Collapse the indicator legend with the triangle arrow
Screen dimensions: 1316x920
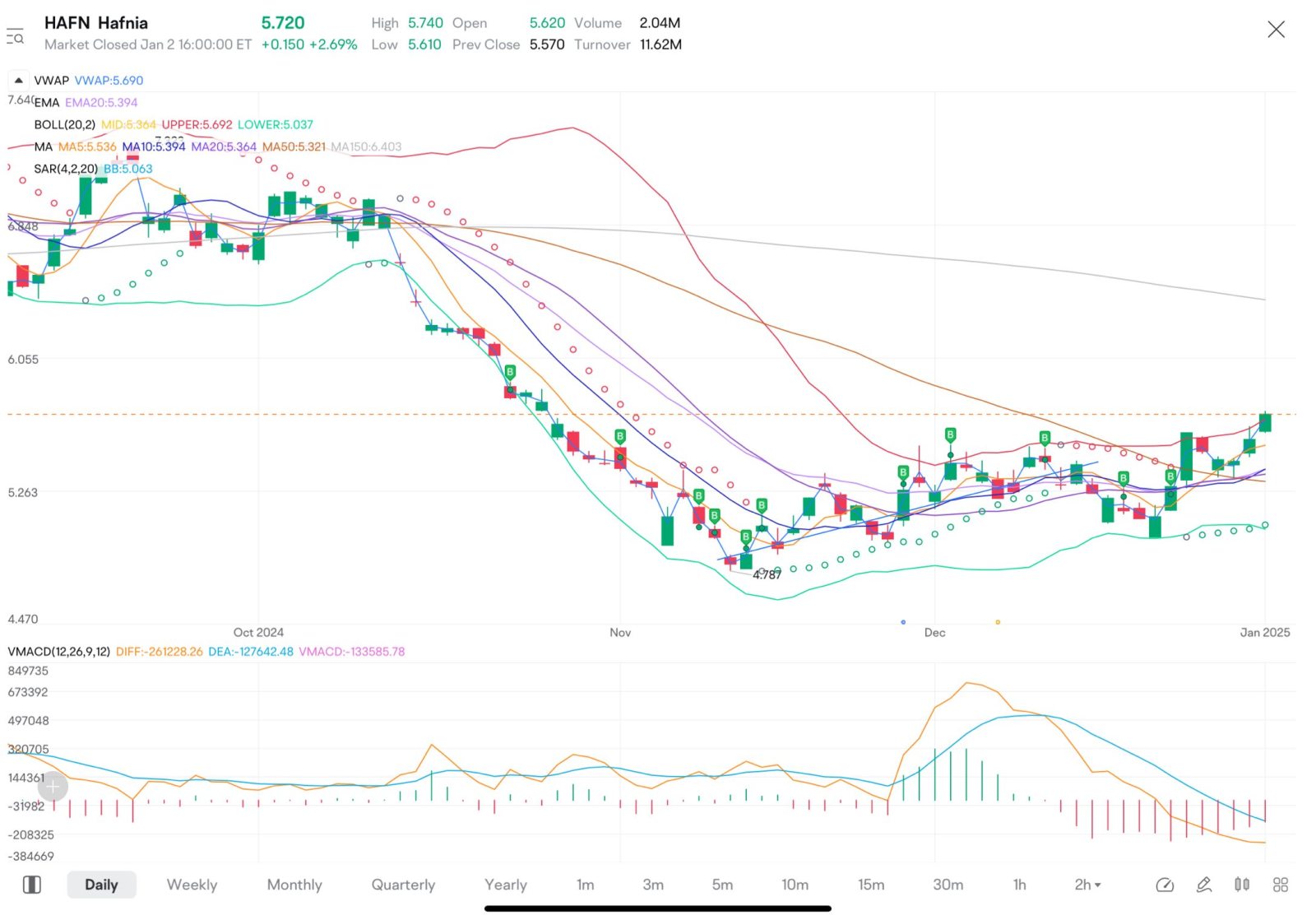(18, 80)
